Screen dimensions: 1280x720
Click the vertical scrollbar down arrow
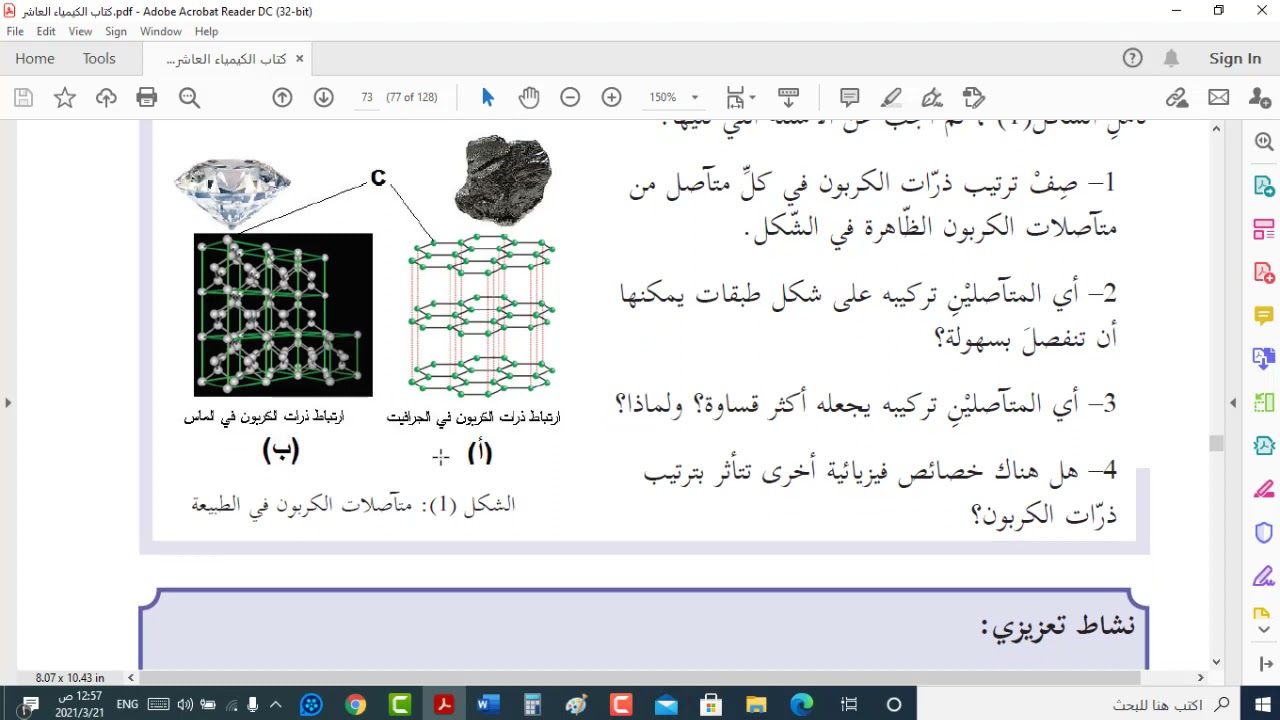point(1216,662)
